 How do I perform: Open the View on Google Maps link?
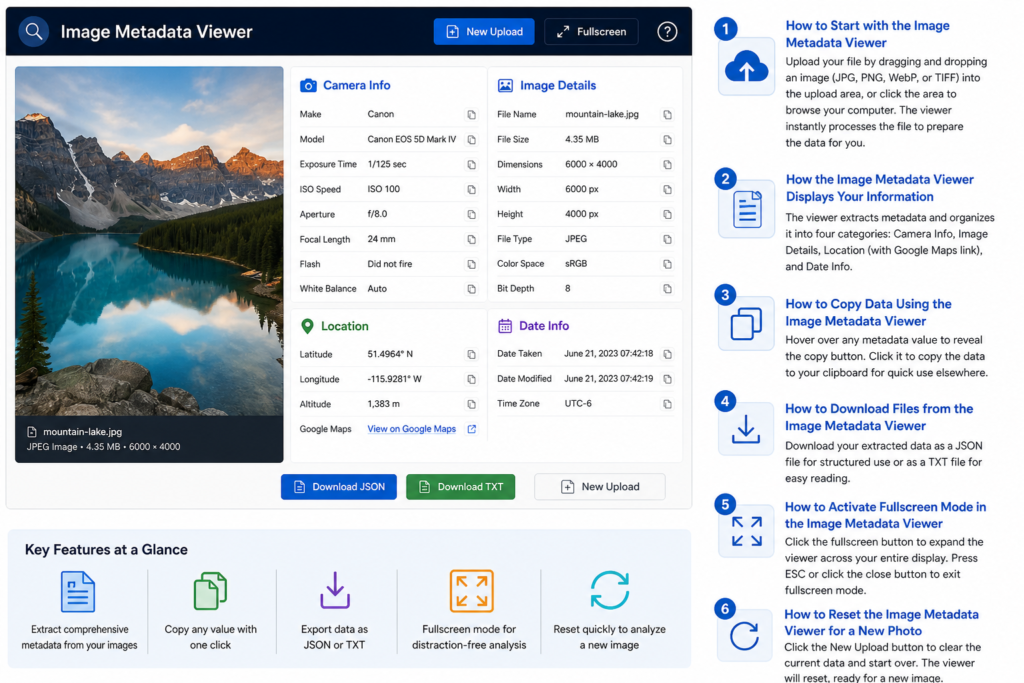tap(411, 429)
